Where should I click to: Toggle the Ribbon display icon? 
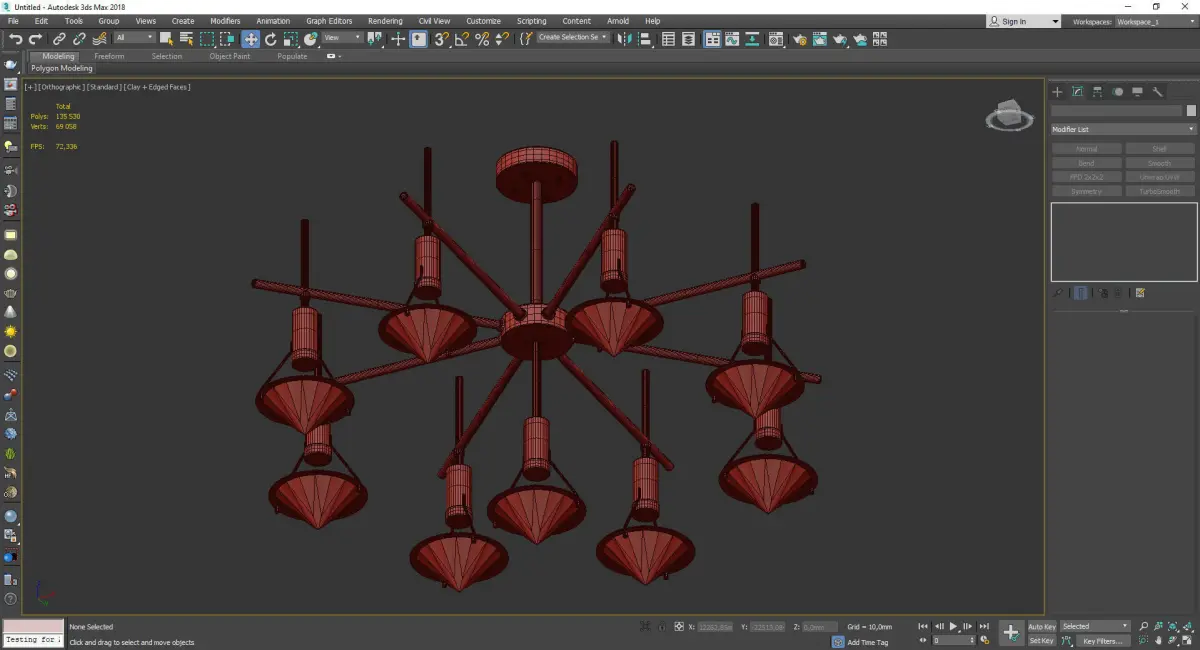(713, 39)
